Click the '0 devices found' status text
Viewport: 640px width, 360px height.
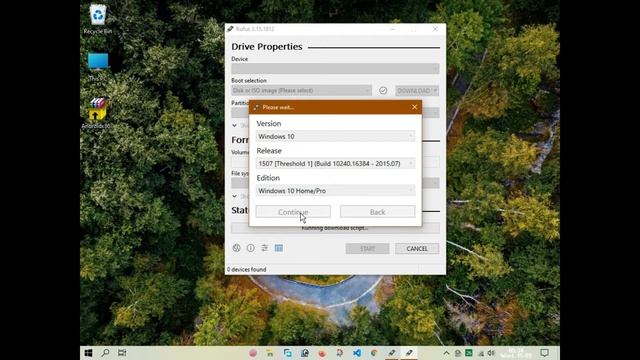247,269
